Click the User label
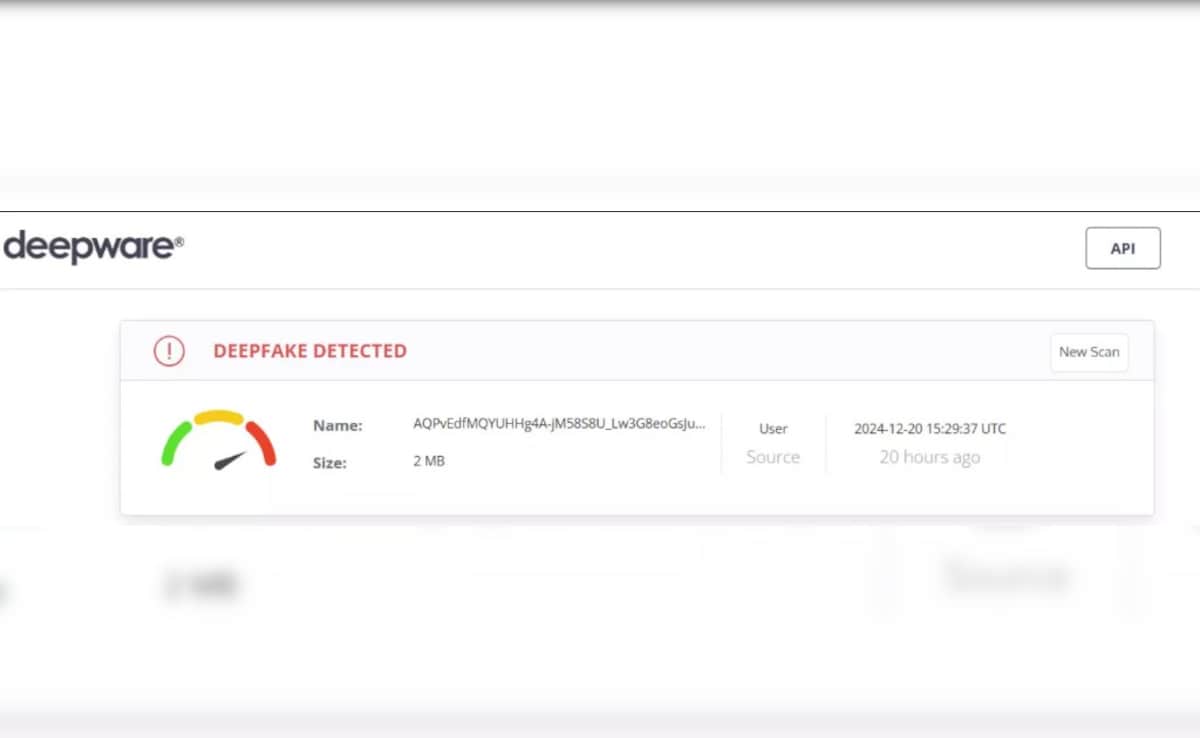This screenshot has height=738, width=1200. click(773, 428)
